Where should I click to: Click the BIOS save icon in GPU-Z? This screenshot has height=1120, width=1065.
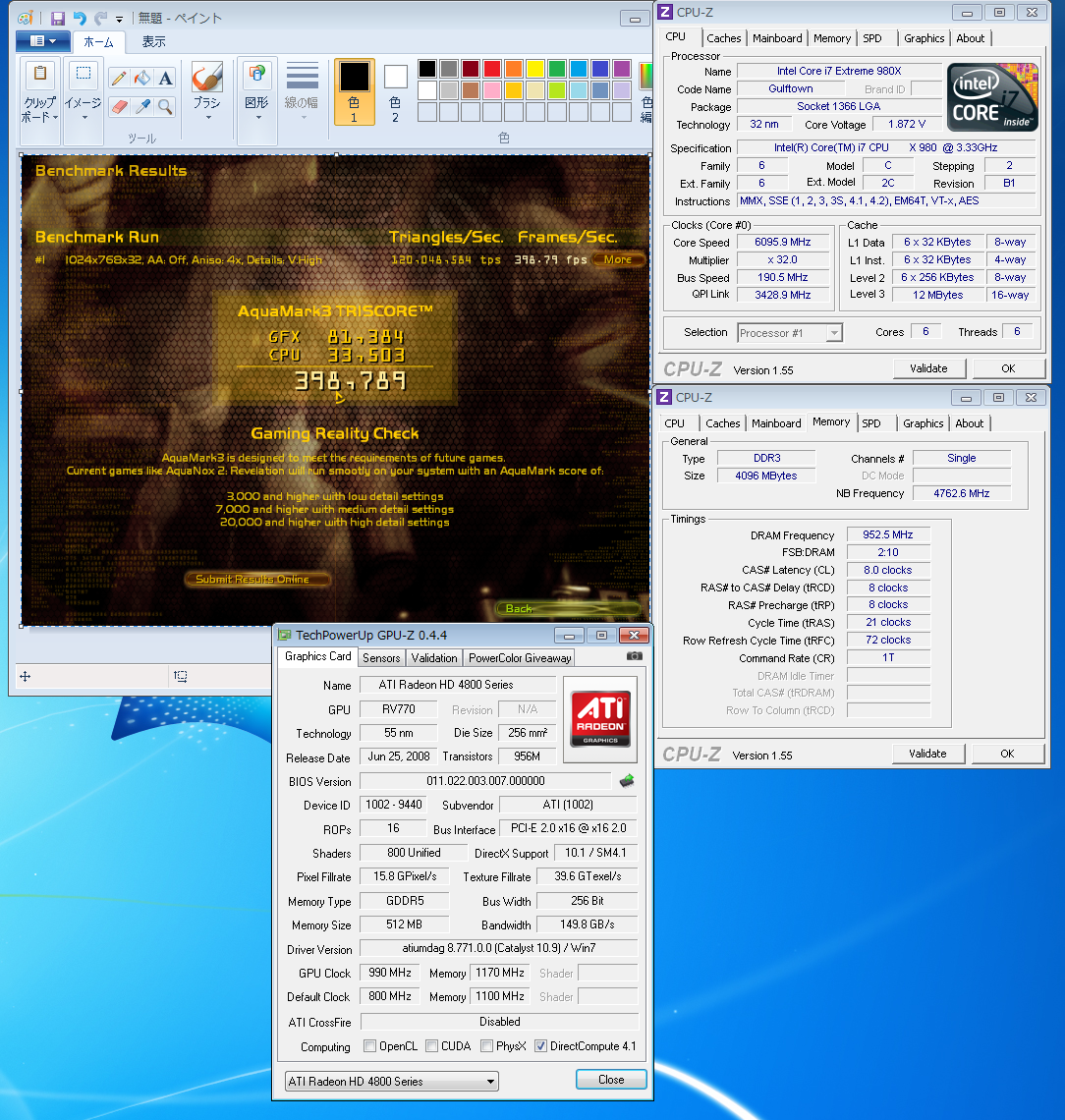tap(627, 781)
